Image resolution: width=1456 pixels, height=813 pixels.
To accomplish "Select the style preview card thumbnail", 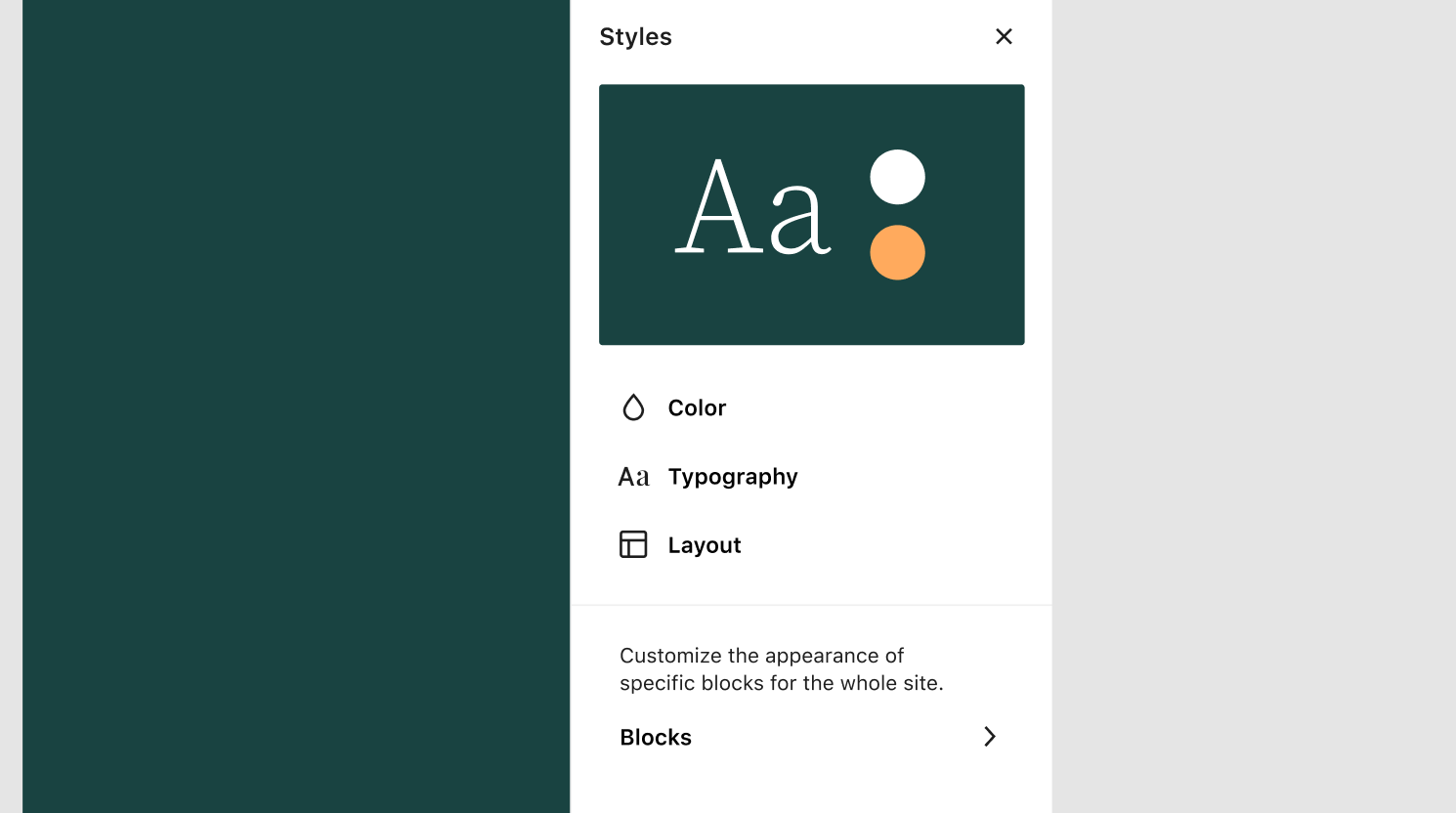I will coord(811,215).
